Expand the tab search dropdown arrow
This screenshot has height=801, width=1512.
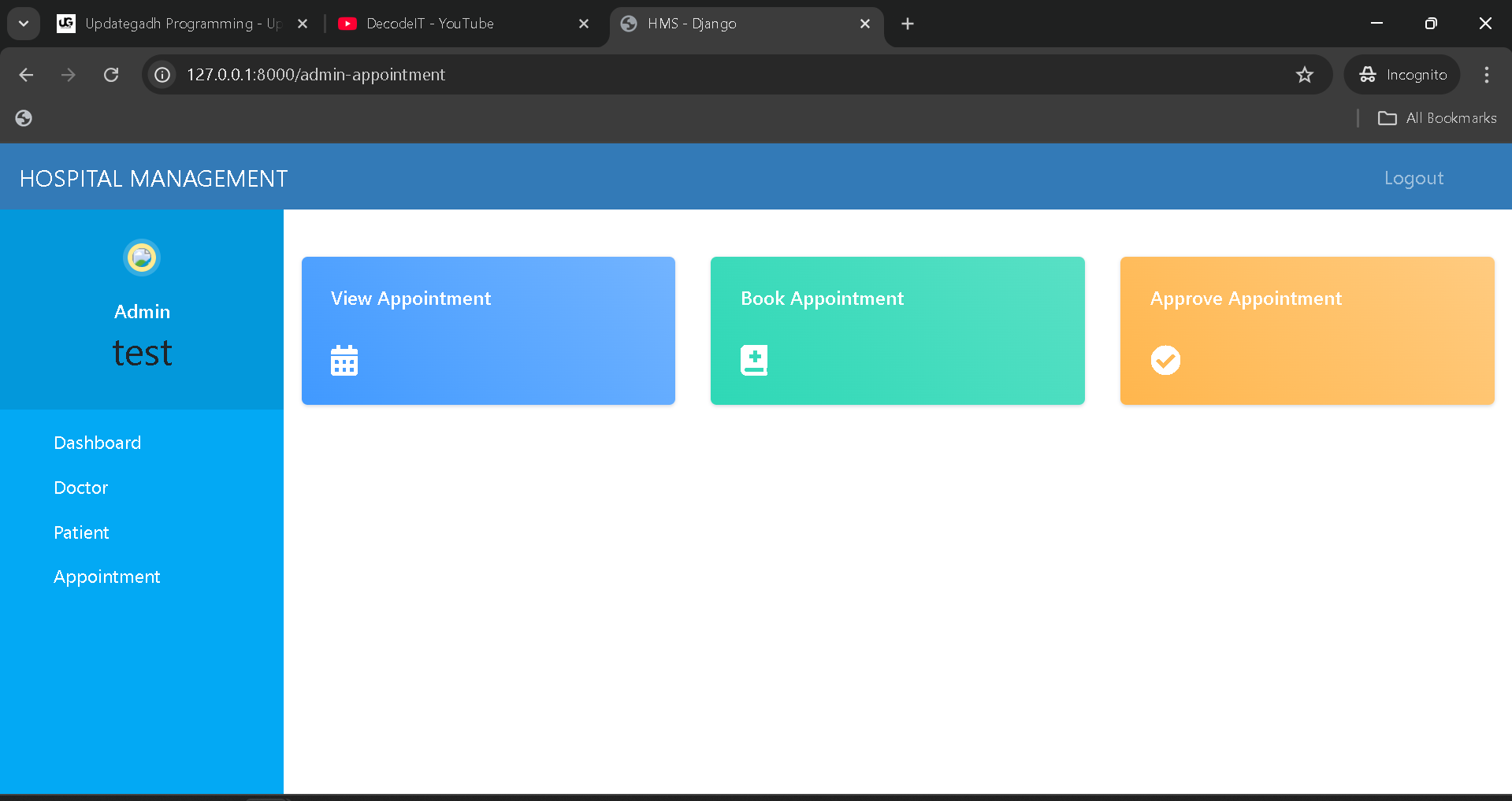click(24, 24)
